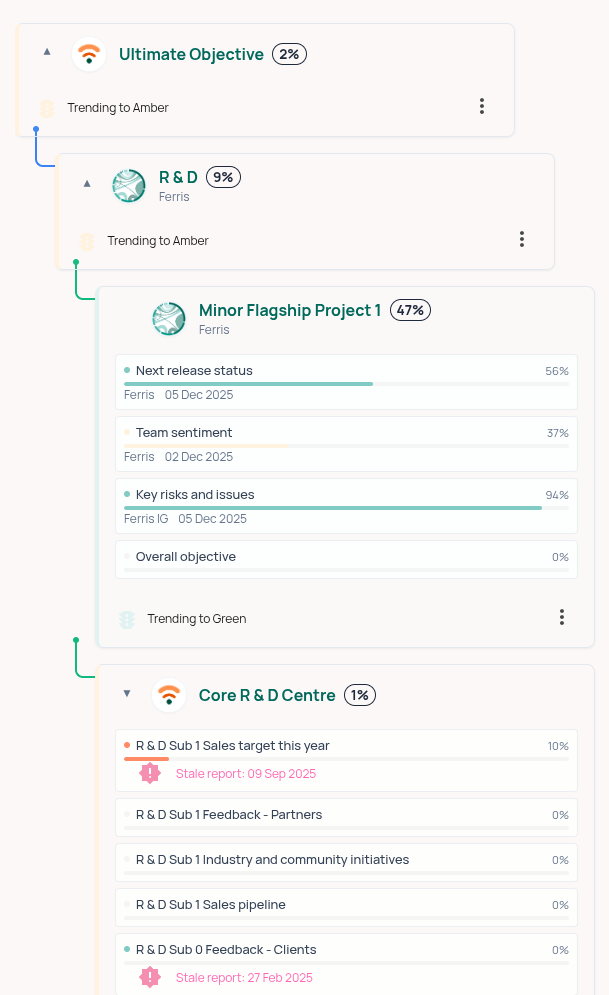Click the stale report warning icon for Sales target
The image size is (609, 995).
click(x=150, y=773)
